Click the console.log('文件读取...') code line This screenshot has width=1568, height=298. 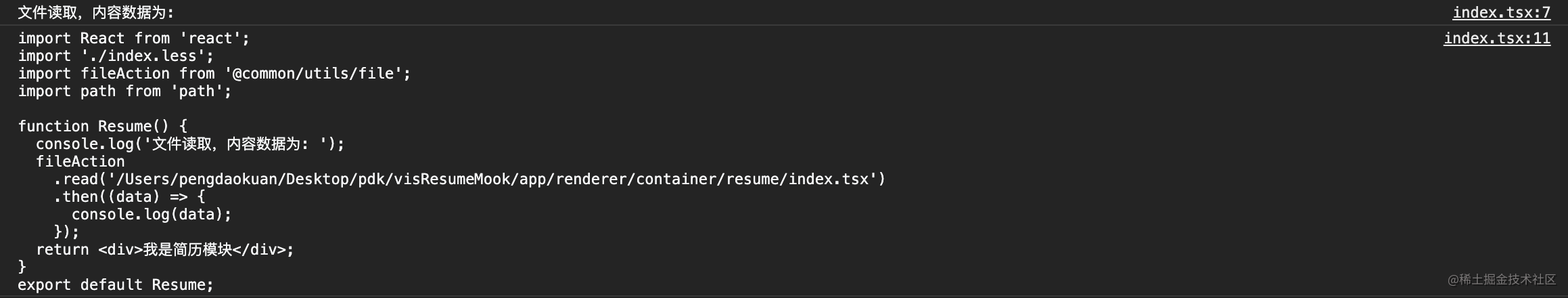(189, 144)
